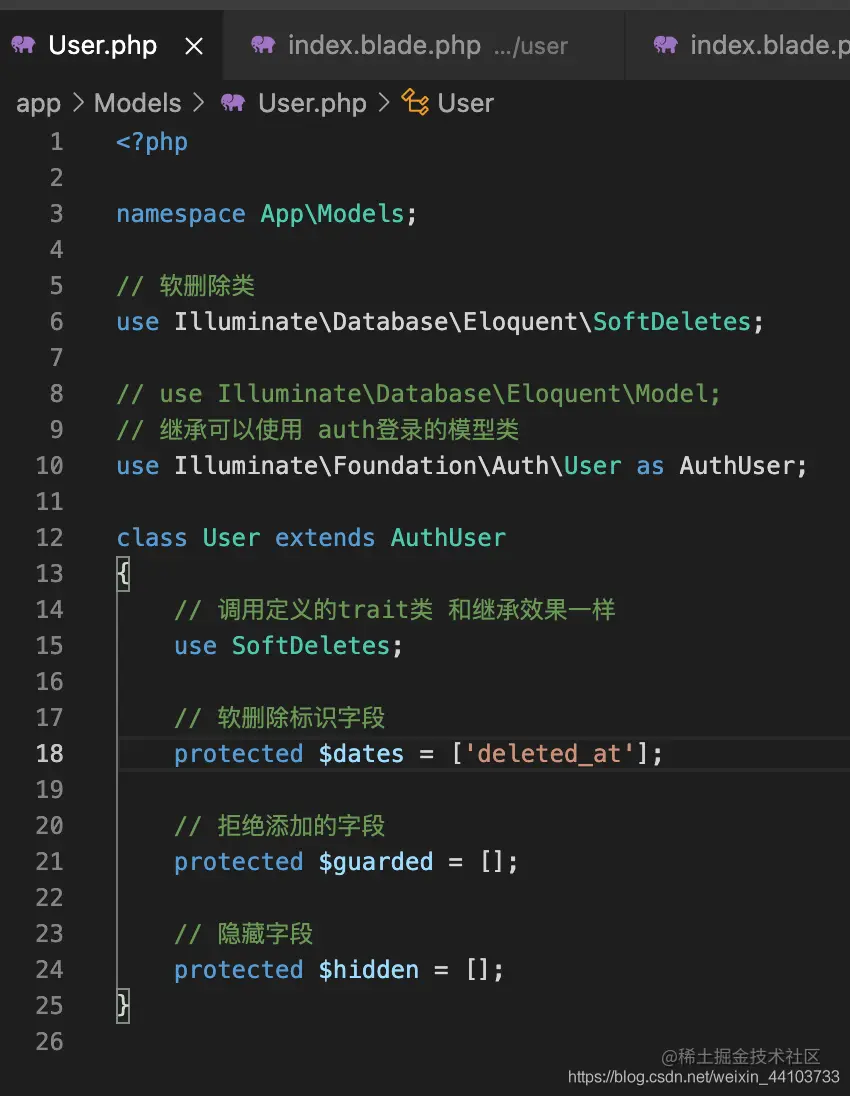
Task: Close the User.php tab
Action: point(194,46)
